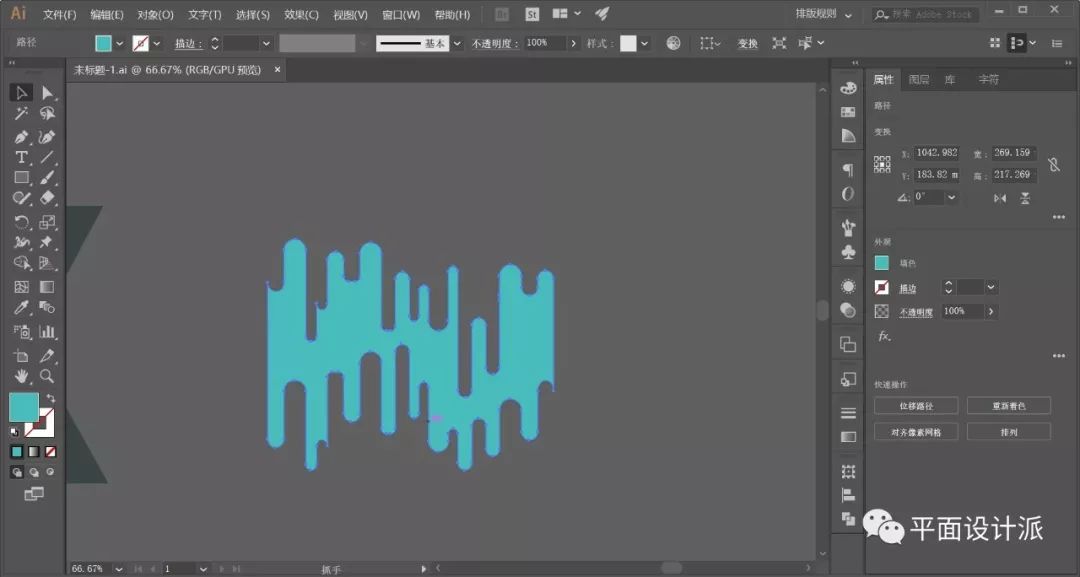Activate the Eyedropper tool
This screenshot has height=577, width=1080.
point(21,309)
